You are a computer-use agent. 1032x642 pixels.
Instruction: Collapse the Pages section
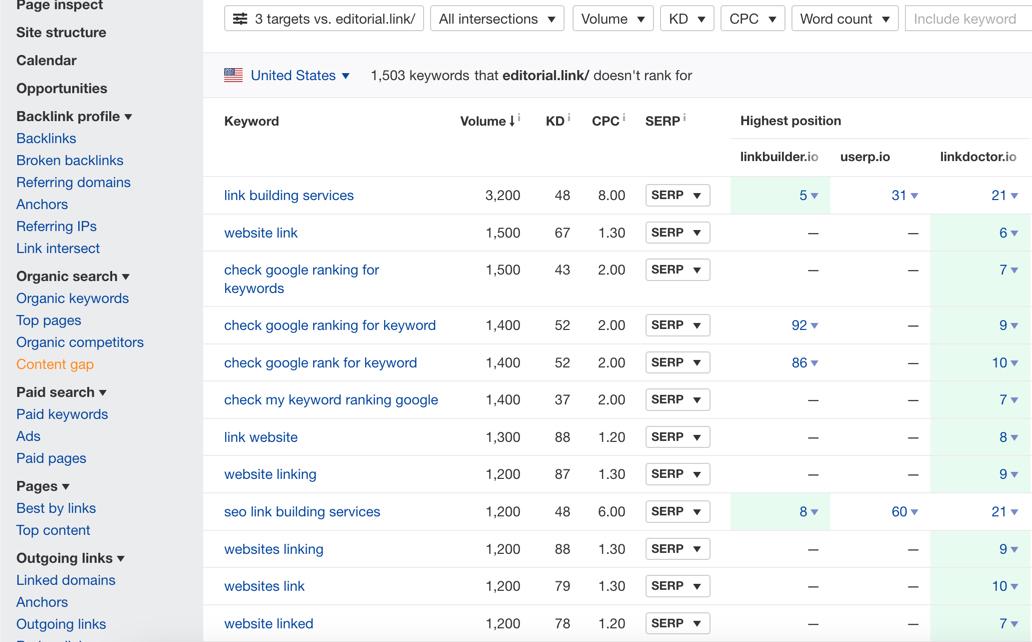pos(43,487)
